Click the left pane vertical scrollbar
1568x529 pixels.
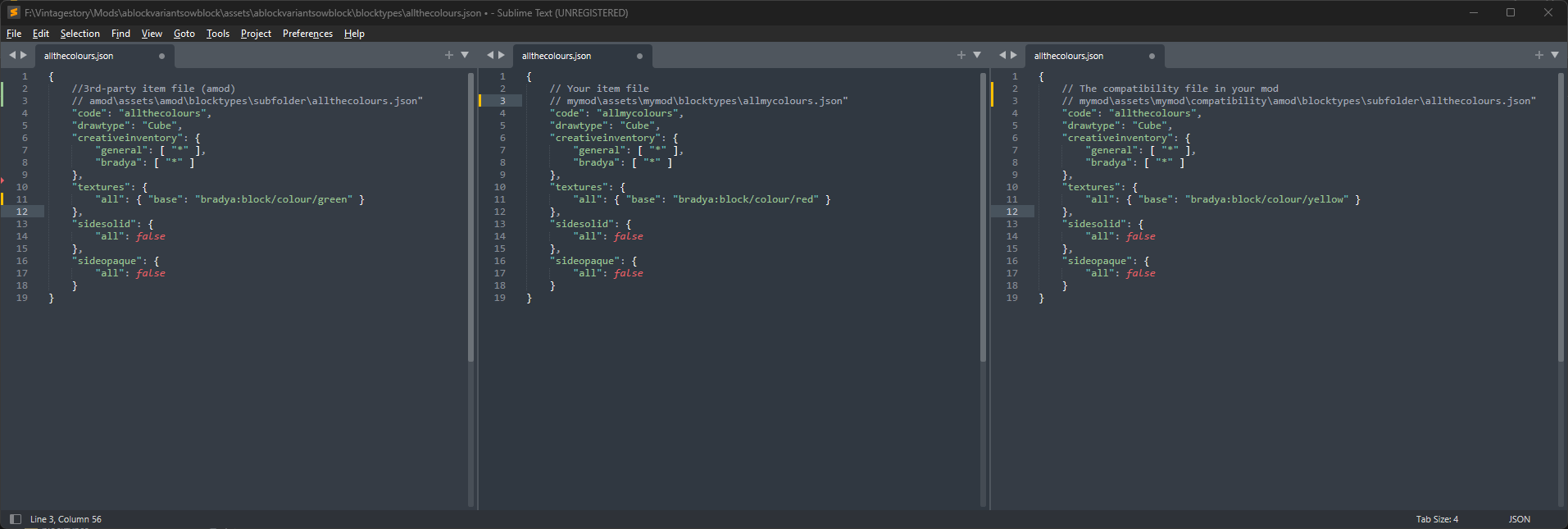point(470,217)
